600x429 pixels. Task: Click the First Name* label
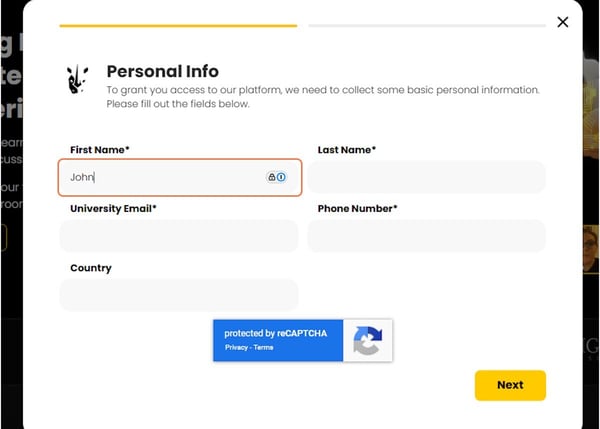pyautogui.click(x=100, y=150)
